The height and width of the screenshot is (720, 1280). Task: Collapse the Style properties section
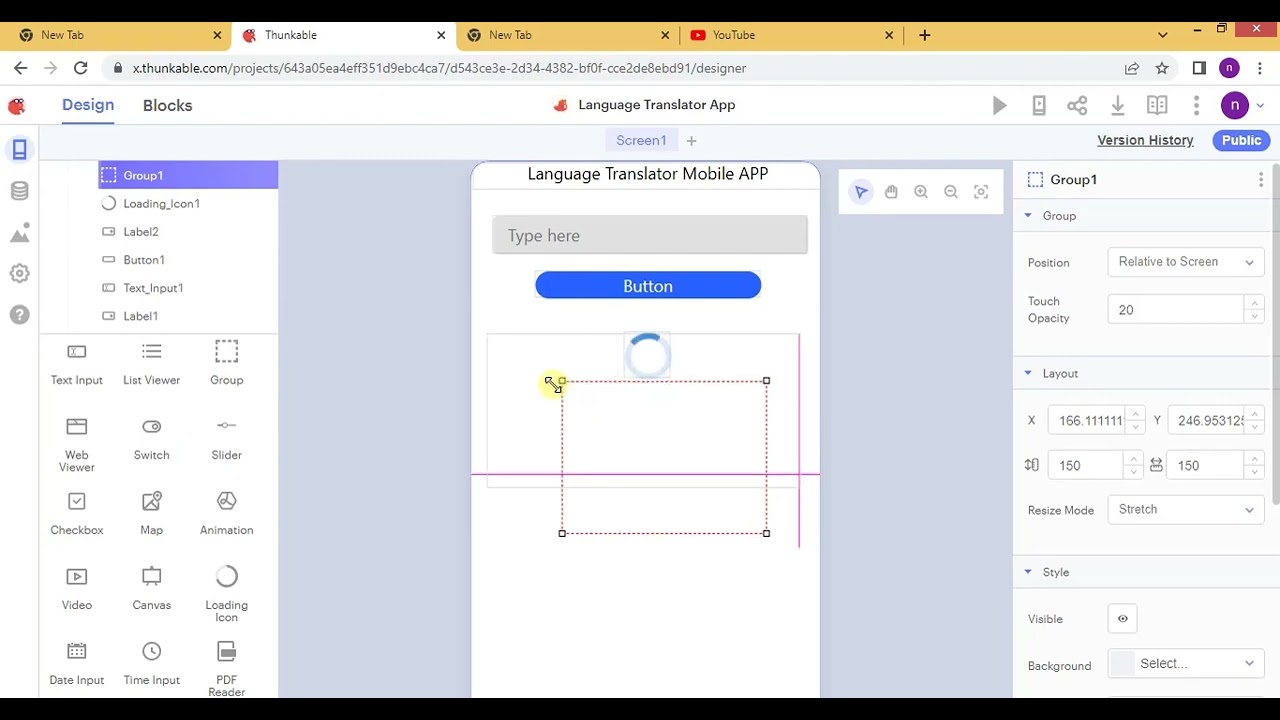tap(1027, 572)
